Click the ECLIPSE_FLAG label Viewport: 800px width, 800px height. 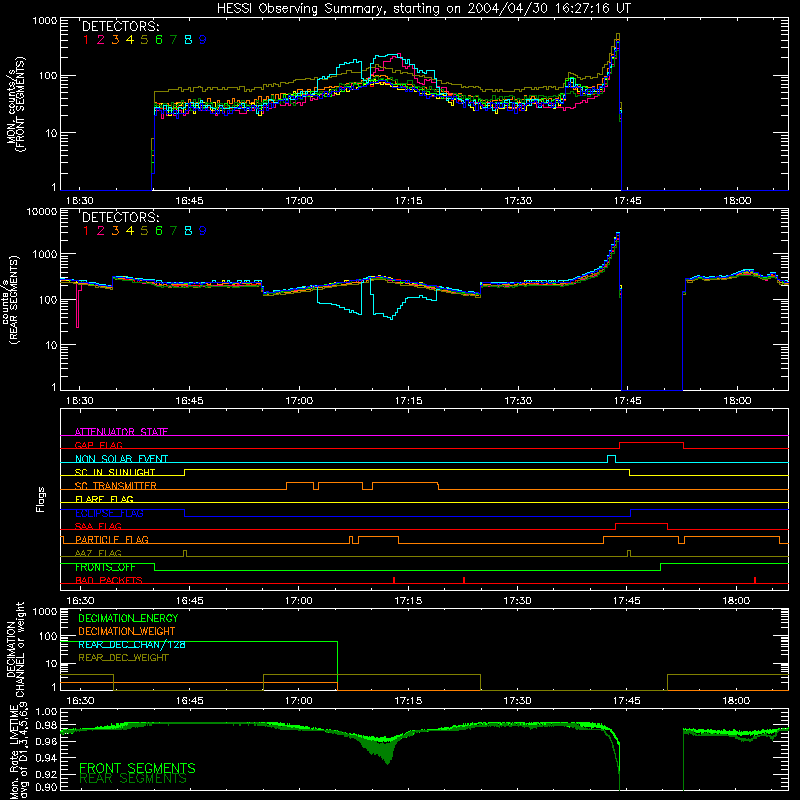[x=109, y=513]
